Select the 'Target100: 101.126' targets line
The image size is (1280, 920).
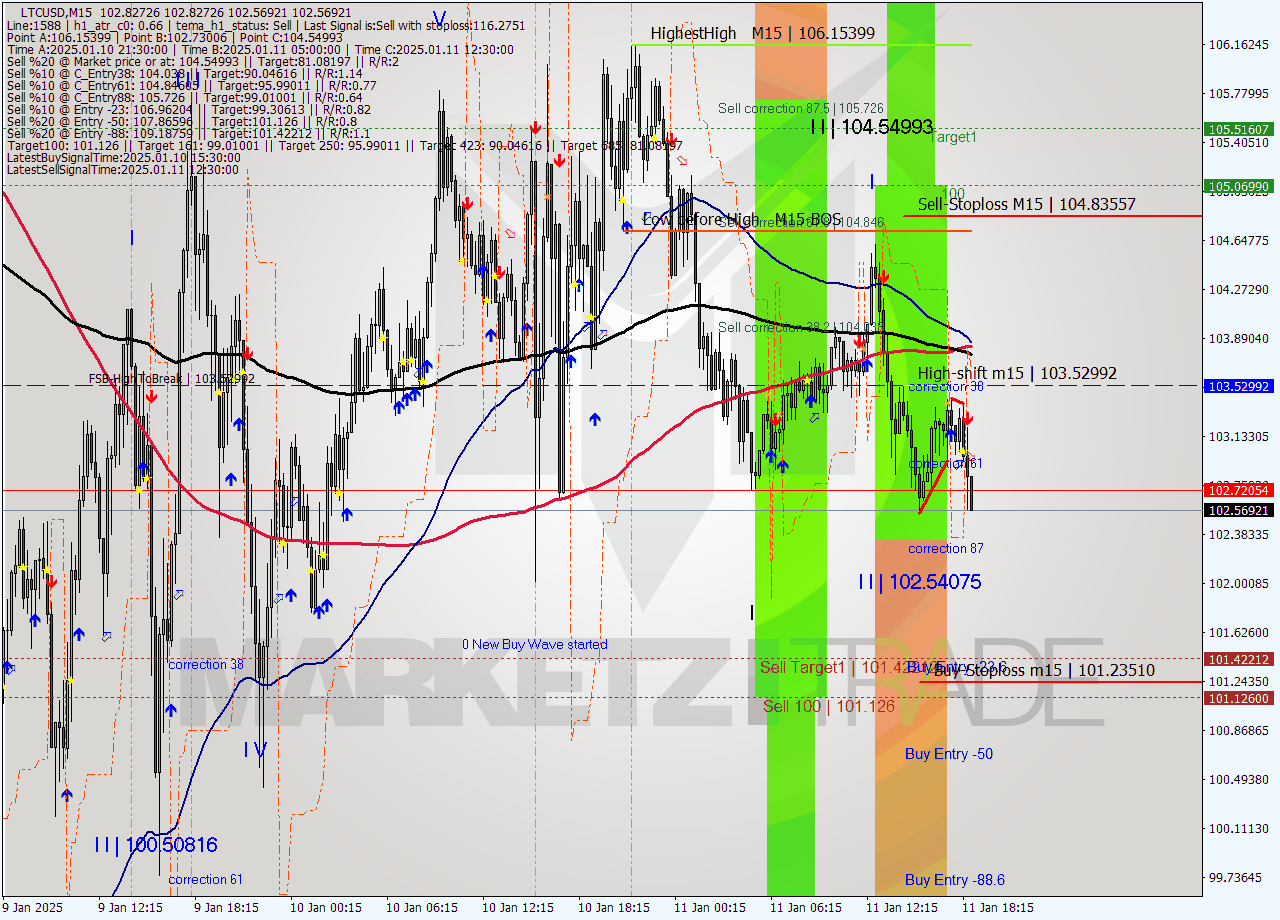pos(345,145)
